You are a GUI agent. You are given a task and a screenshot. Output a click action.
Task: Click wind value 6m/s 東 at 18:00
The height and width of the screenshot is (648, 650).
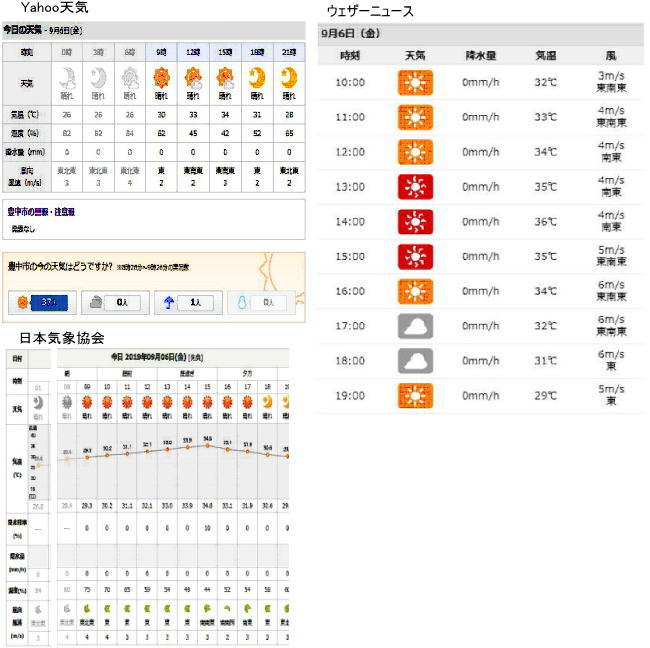(611, 360)
